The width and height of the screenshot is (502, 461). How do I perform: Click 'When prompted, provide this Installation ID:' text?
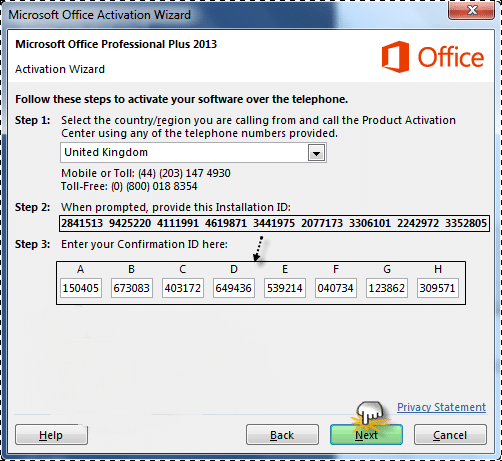[x=176, y=207]
